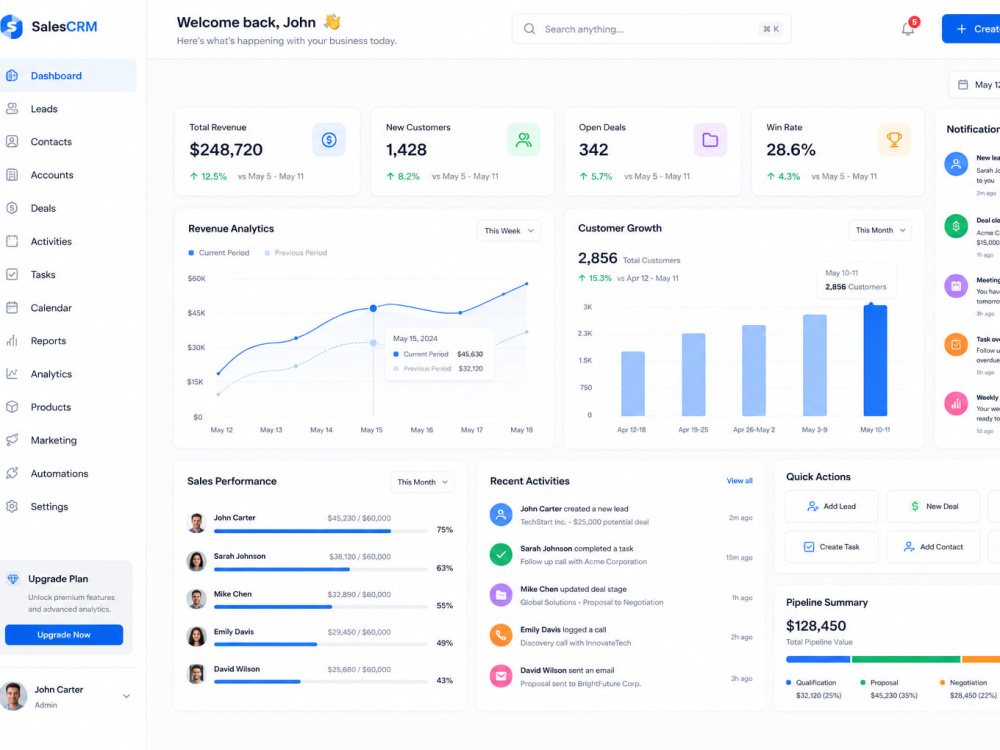Click the Tasks checkbox sidebar icon
Screen dimensions: 1000x750
[x=12, y=274]
